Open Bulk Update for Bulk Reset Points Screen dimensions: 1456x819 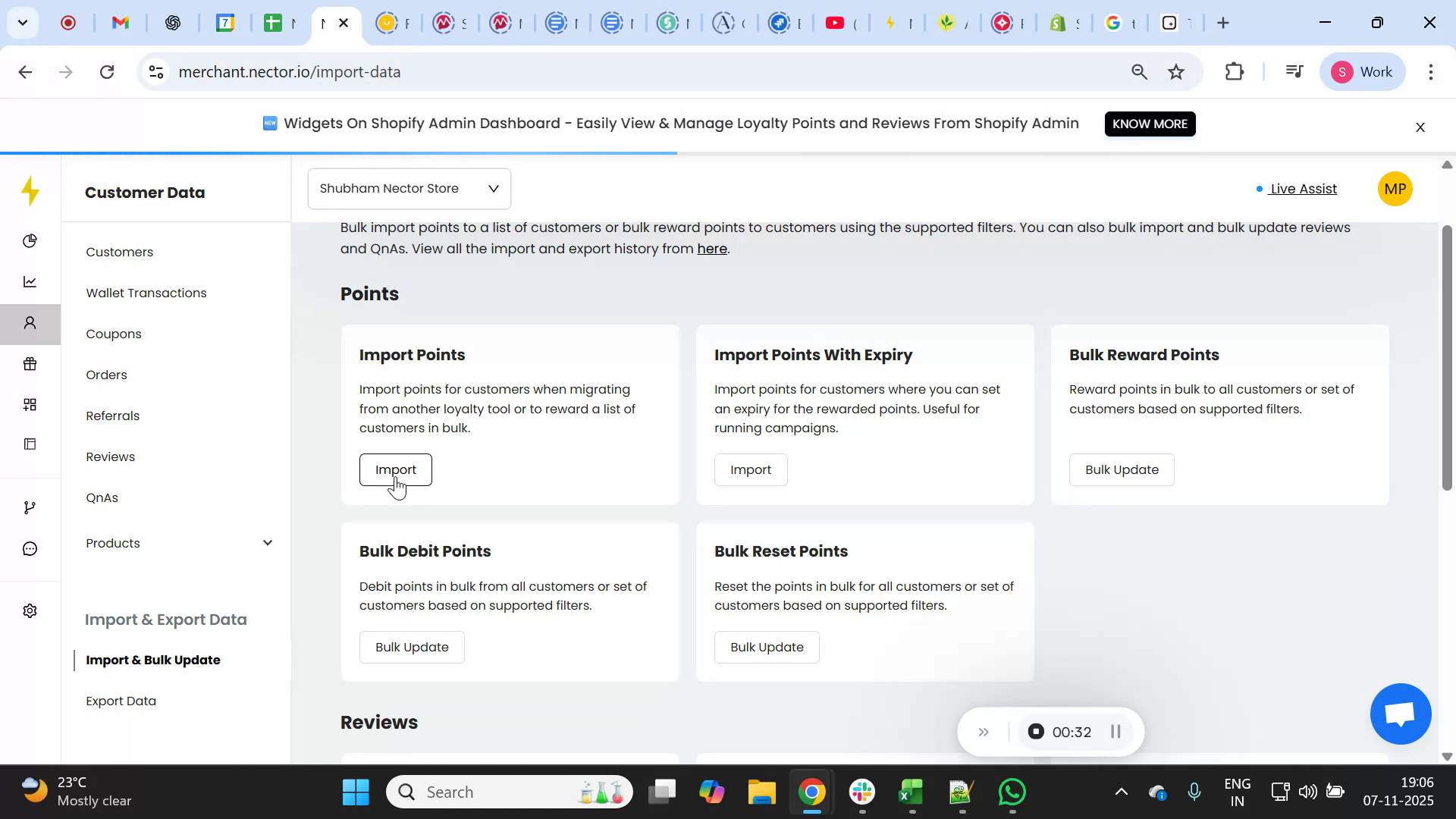767,647
